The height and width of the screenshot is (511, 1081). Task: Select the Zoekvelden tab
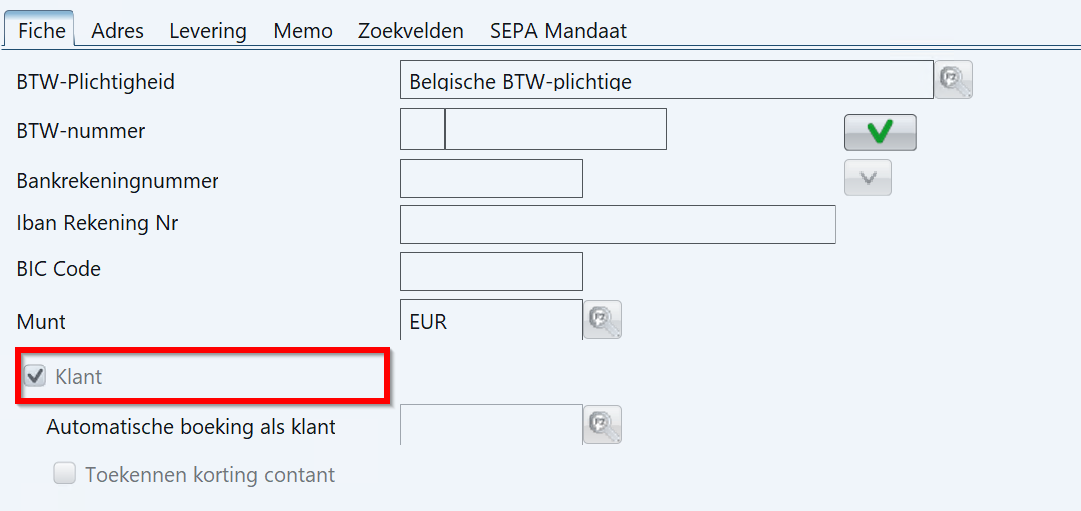pos(411,31)
